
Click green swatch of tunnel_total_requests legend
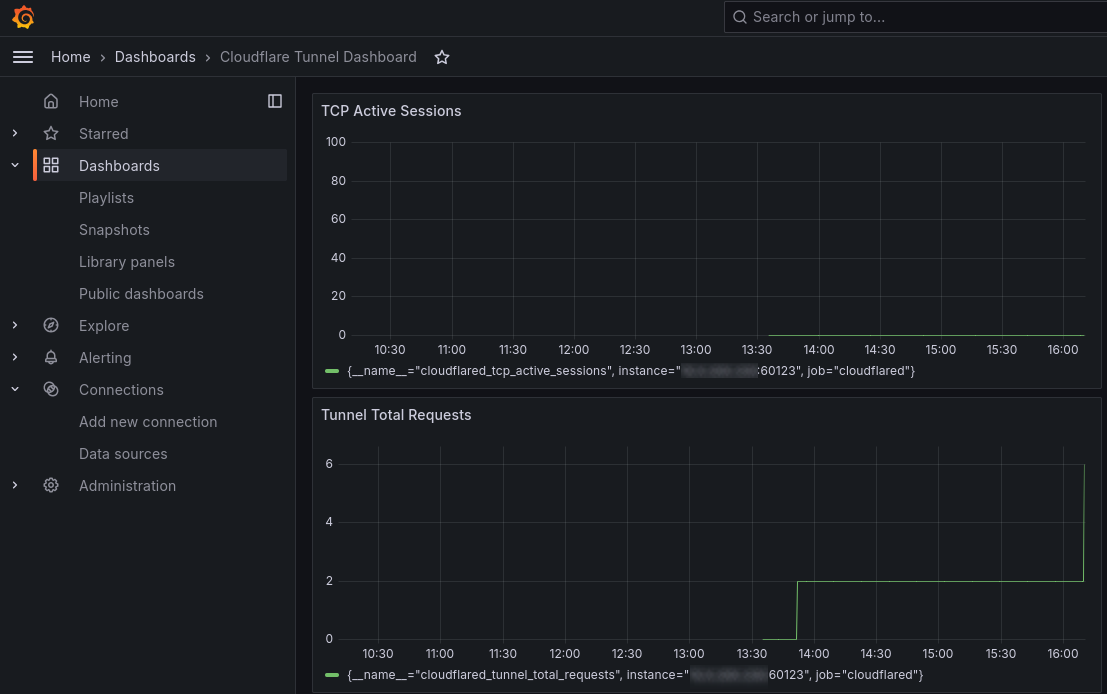pos(332,675)
